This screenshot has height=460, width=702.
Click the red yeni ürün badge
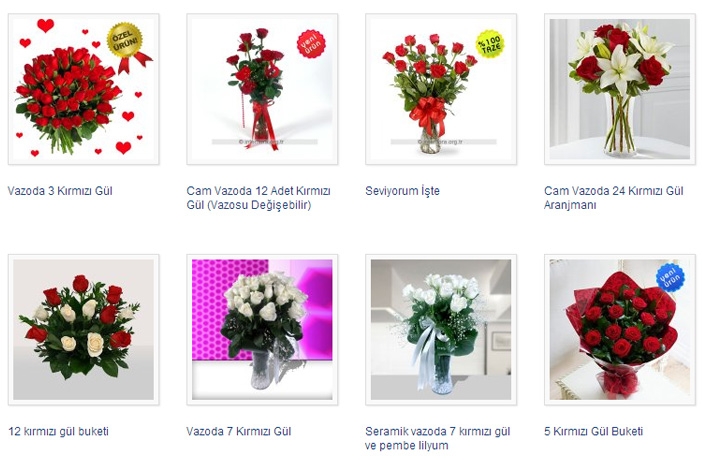[311, 44]
